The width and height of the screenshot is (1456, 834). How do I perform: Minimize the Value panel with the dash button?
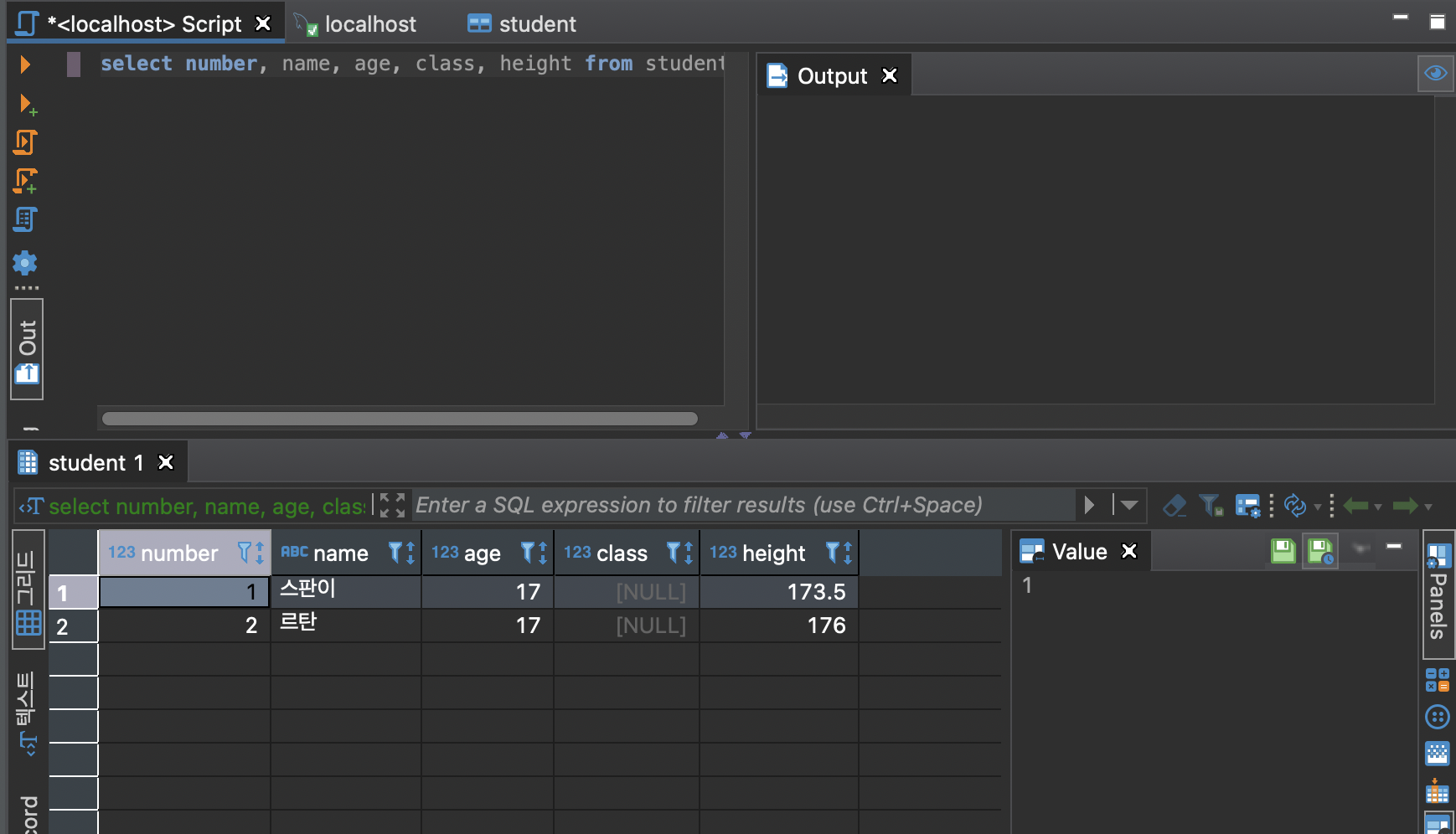[x=1394, y=546]
